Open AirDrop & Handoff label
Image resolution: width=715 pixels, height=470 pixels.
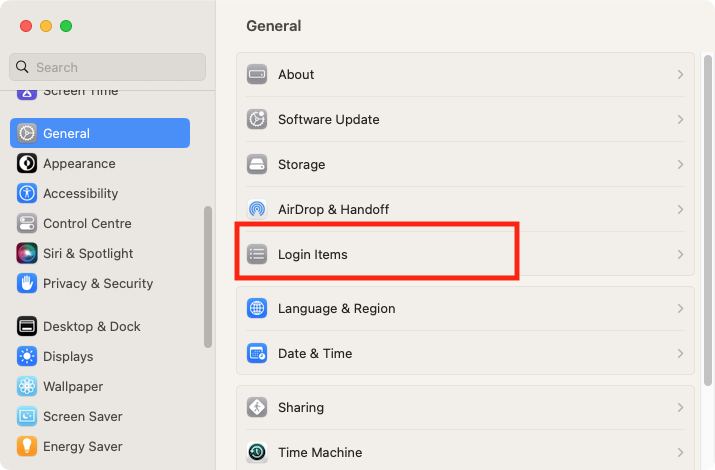click(x=333, y=209)
